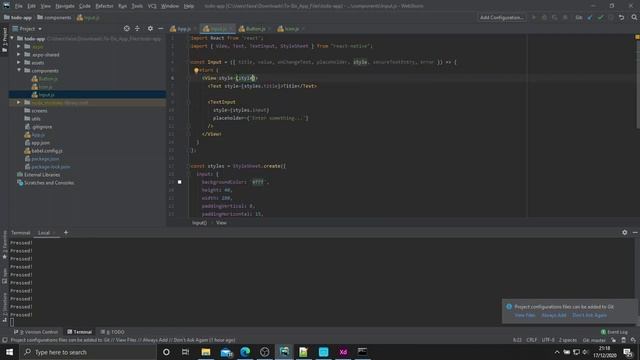Click Add Configuration button

[x=502, y=18]
